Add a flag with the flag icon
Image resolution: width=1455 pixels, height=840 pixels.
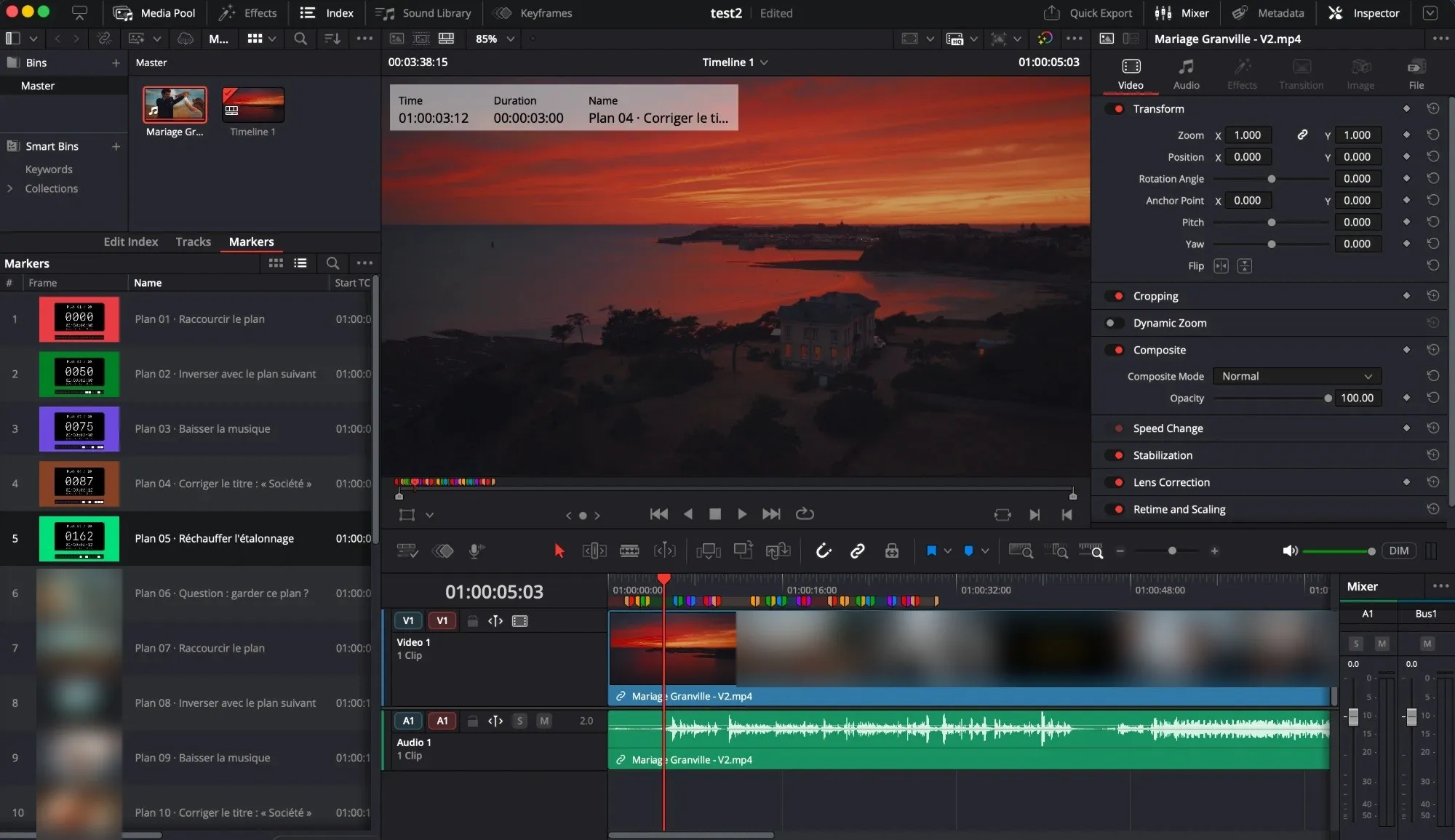pyautogui.click(x=931, y=551)
